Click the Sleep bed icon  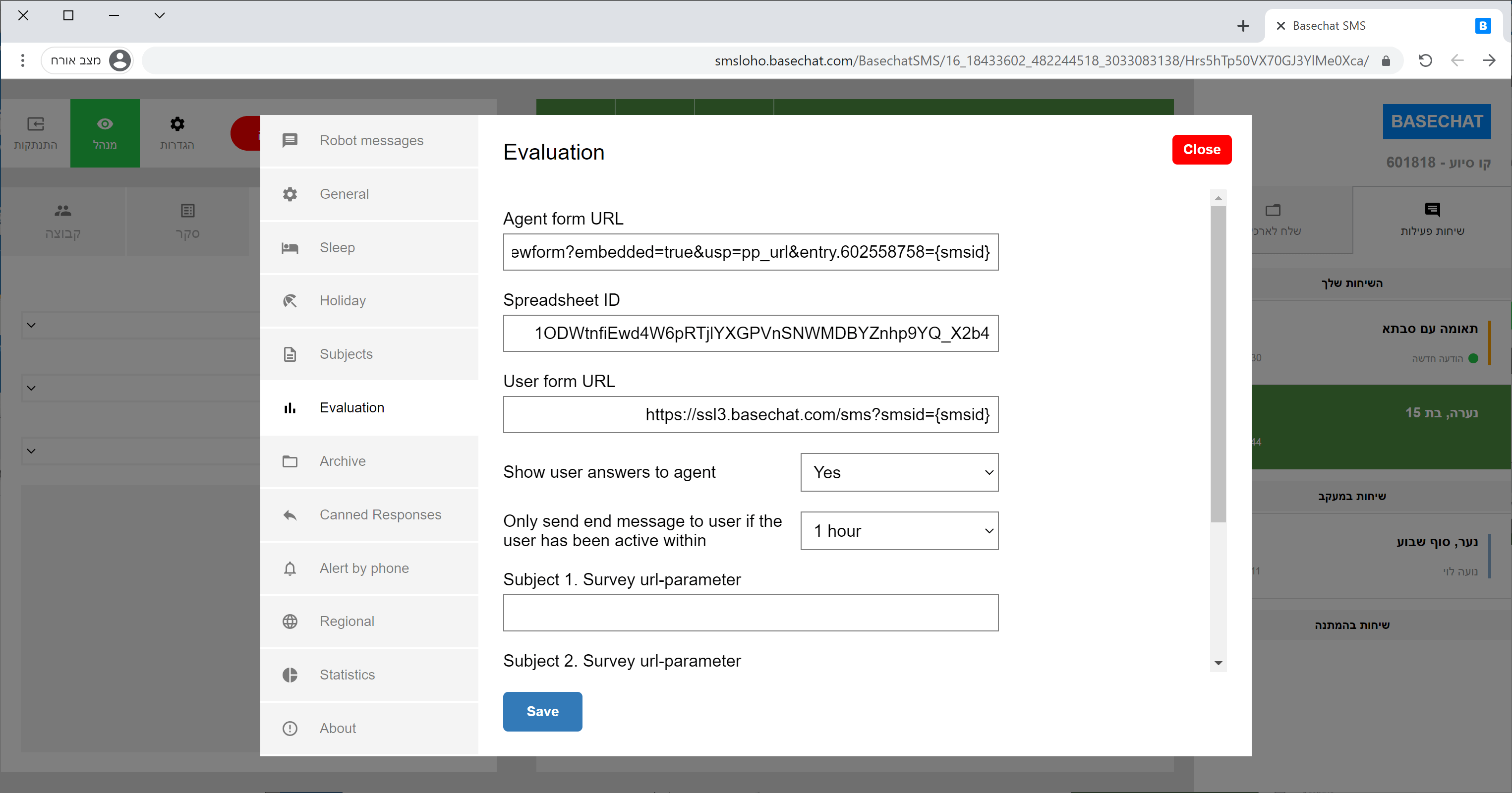pos(290,248)
